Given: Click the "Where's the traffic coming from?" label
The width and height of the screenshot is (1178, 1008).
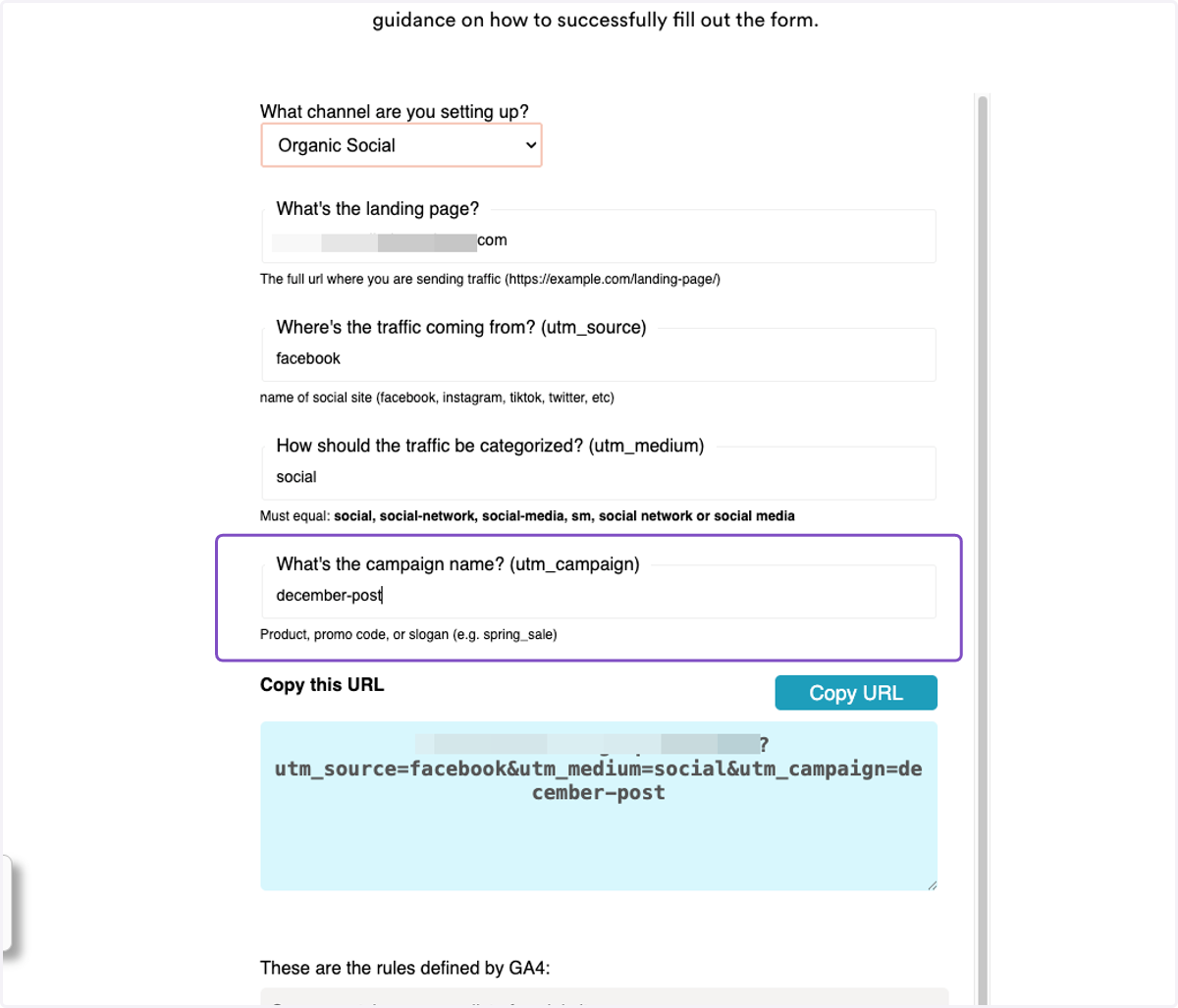Looking at the screenshot, I should [x=461, y=327].
